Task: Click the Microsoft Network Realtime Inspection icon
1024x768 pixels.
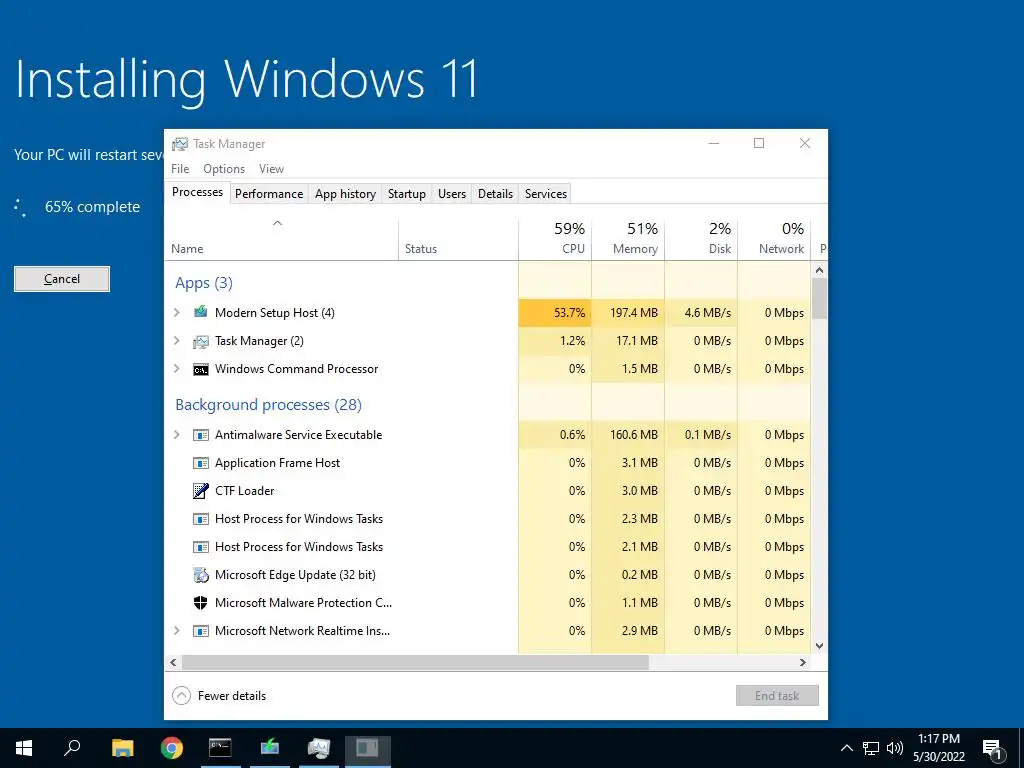Action: click(x=200, y=631)
